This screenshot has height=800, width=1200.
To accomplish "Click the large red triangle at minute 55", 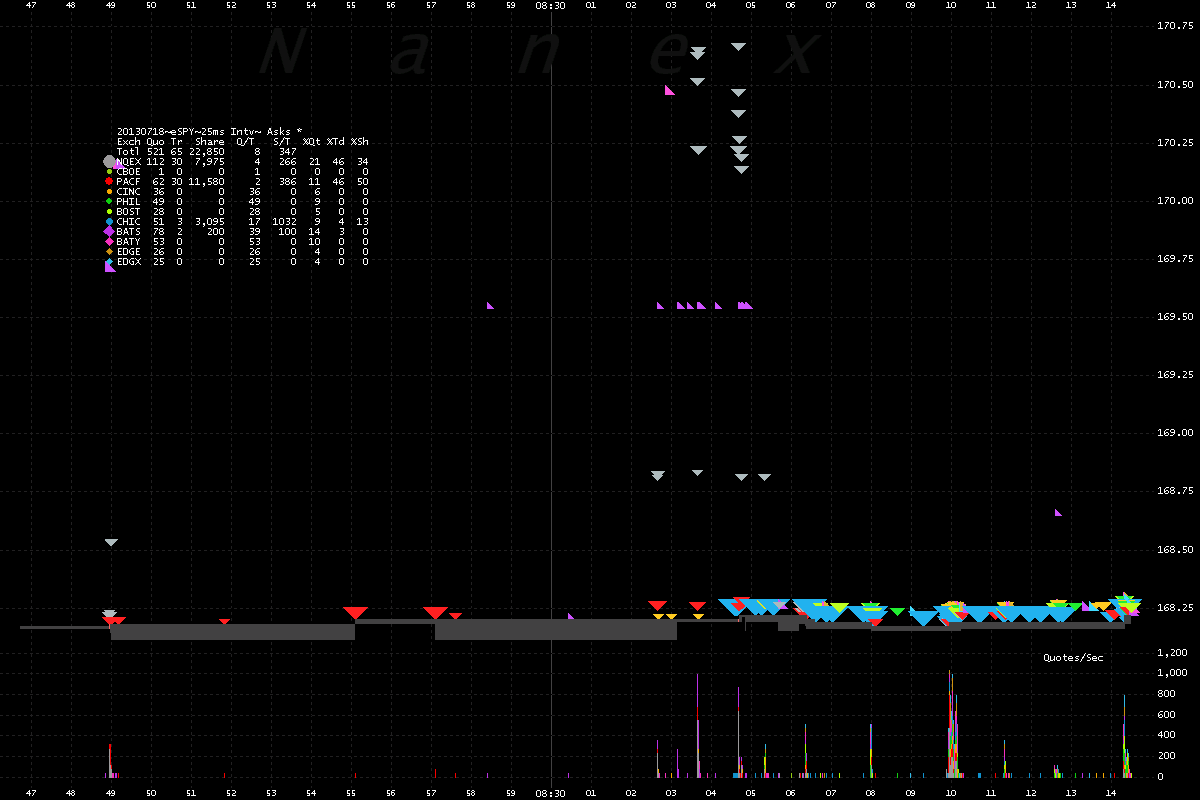I will (355, 612).
